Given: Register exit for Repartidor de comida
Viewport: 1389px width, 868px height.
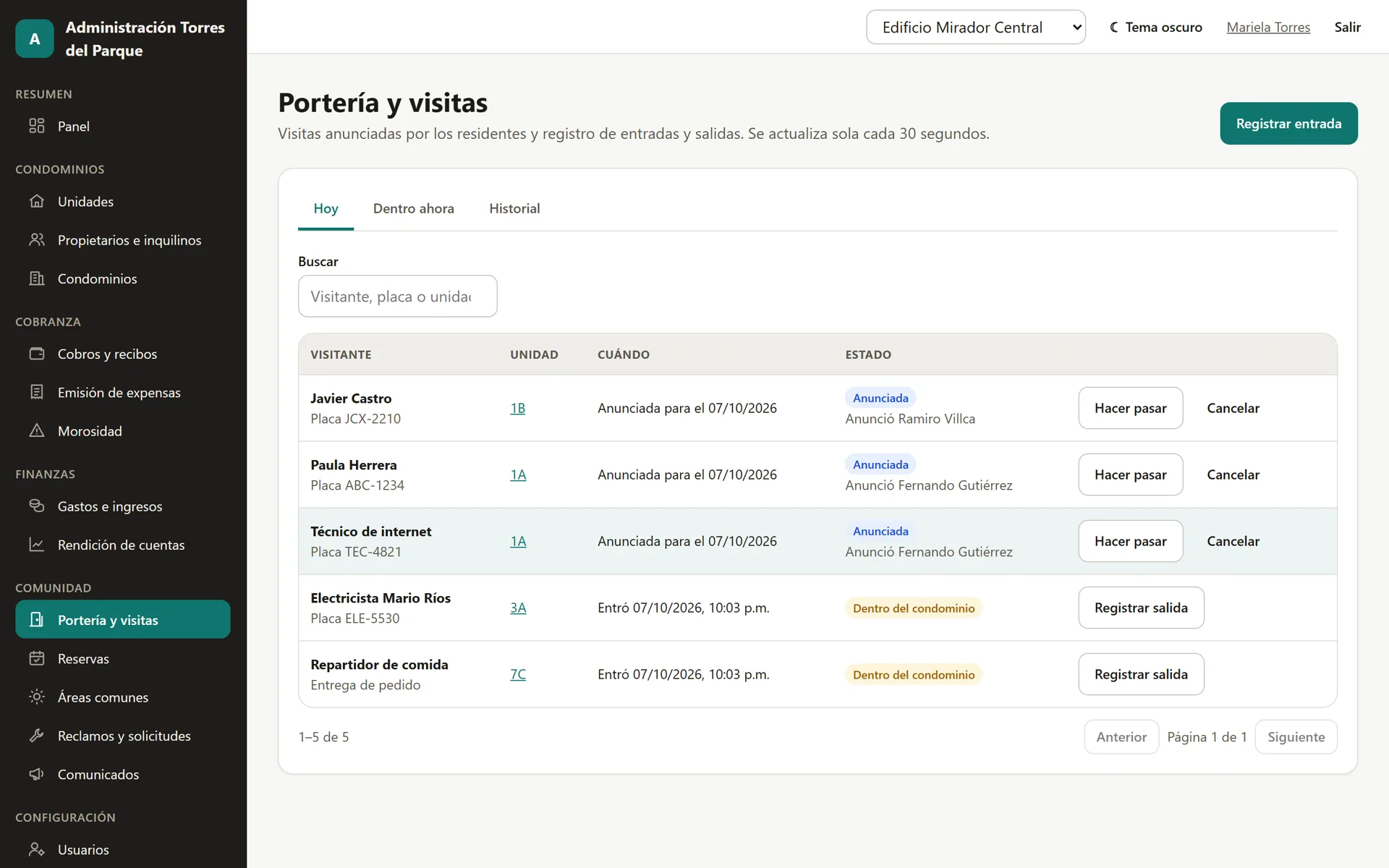Looking at the screenshot, I should [x=1141, y=674].
